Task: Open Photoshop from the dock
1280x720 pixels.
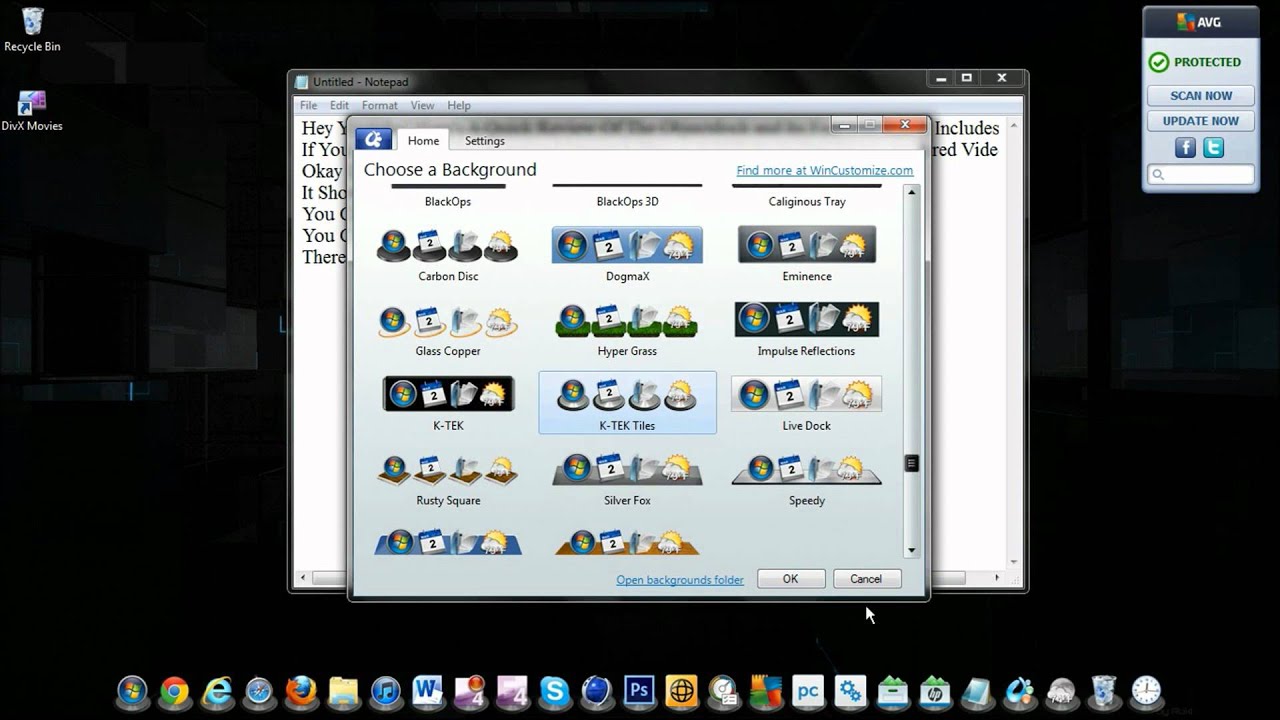Action: [638, 691]
